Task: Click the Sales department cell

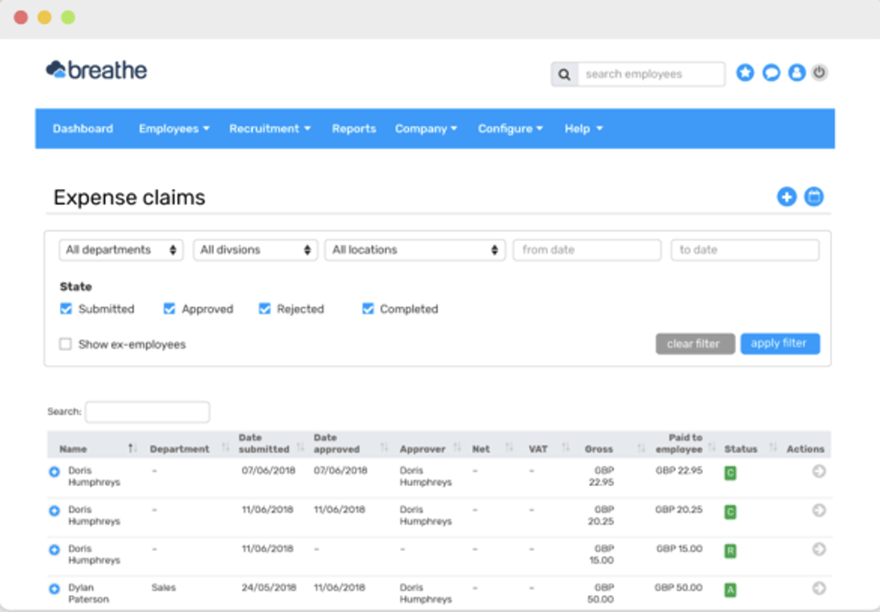Action: tap(163, 587)
